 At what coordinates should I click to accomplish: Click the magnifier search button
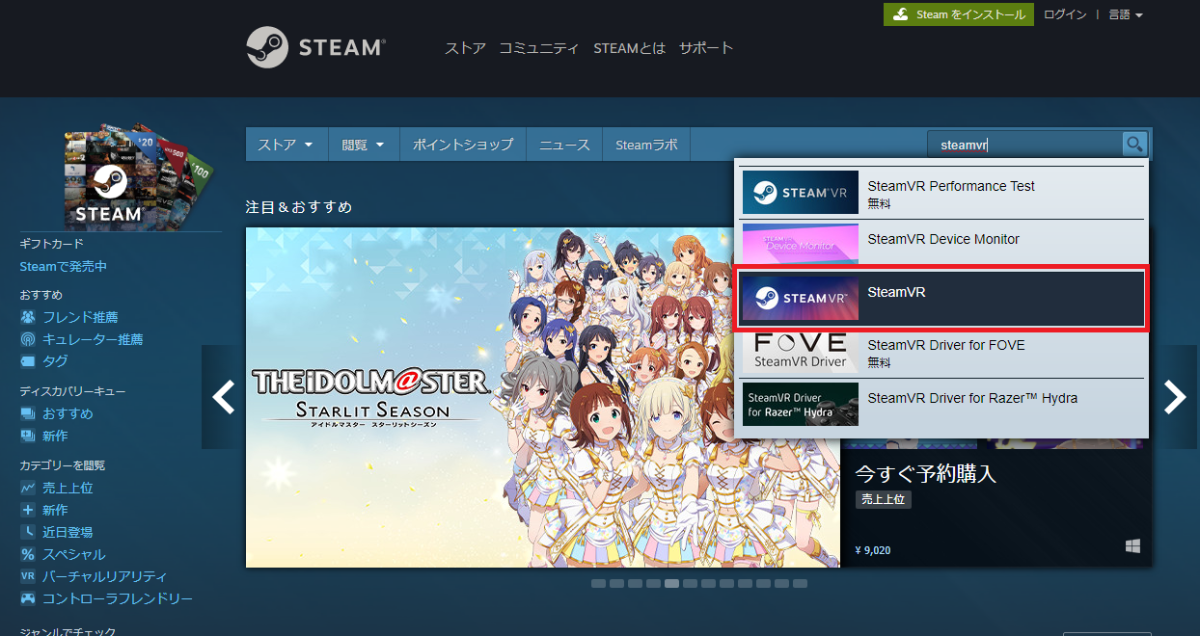(1134, 144)
